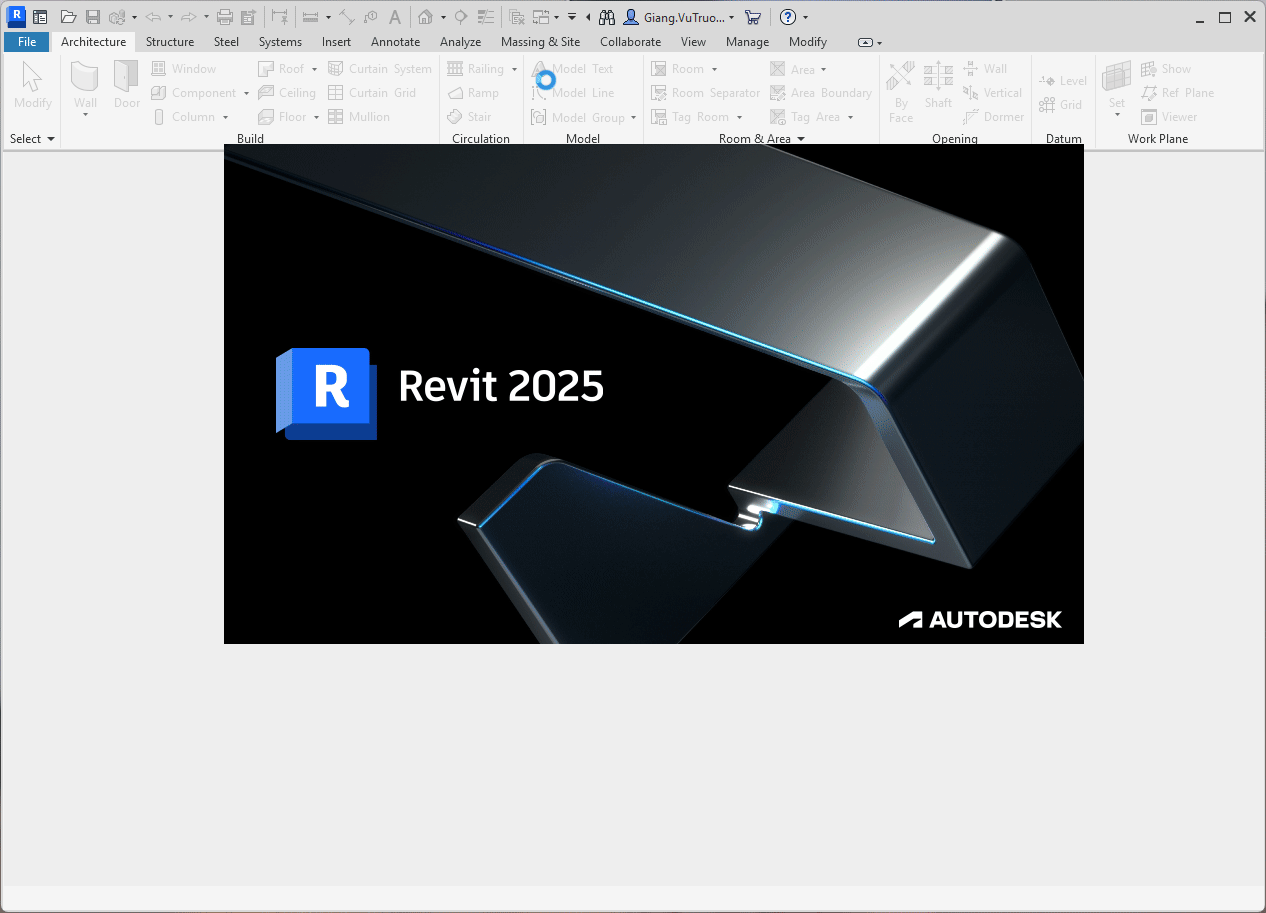Click the Open folder icon
1266x913 pixels.
click(68, 17)
